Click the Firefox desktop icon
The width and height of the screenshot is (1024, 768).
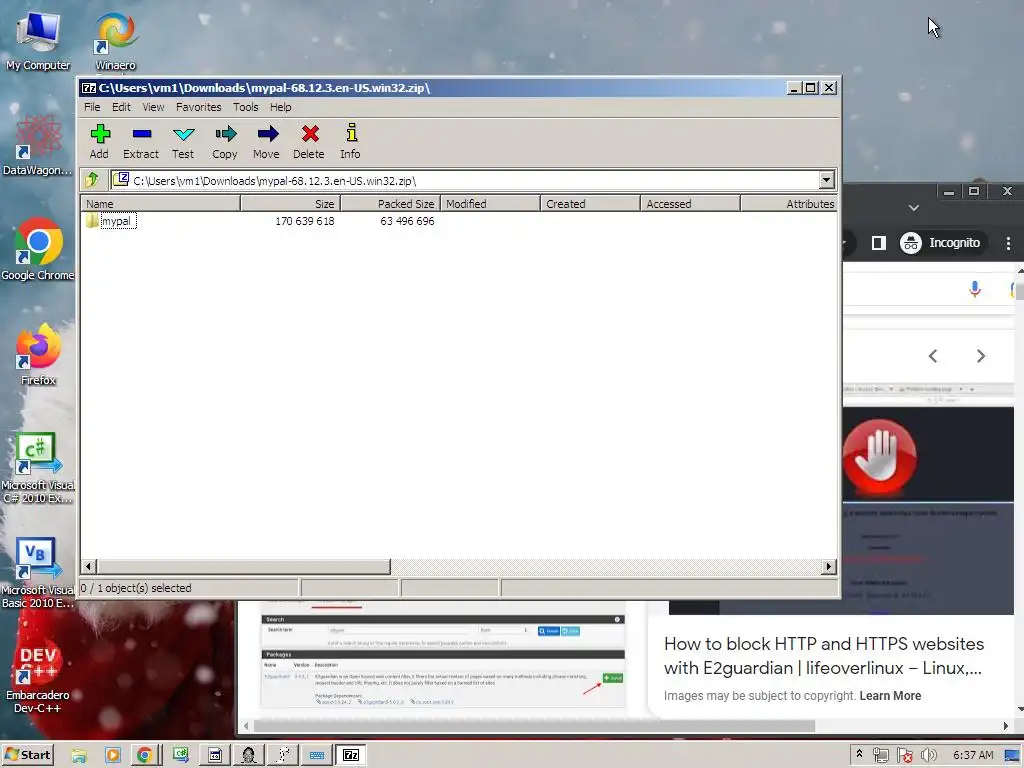[38, 355]
